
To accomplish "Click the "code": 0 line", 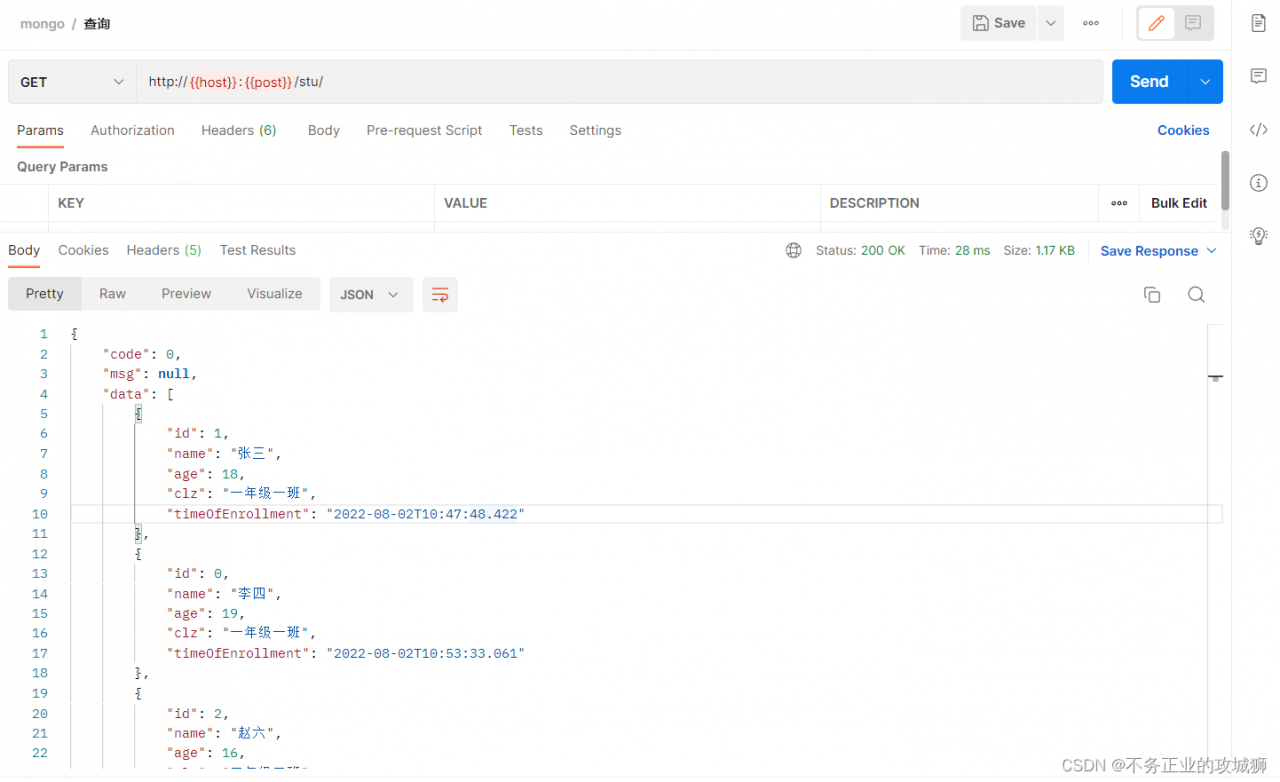I will [142, 354].
